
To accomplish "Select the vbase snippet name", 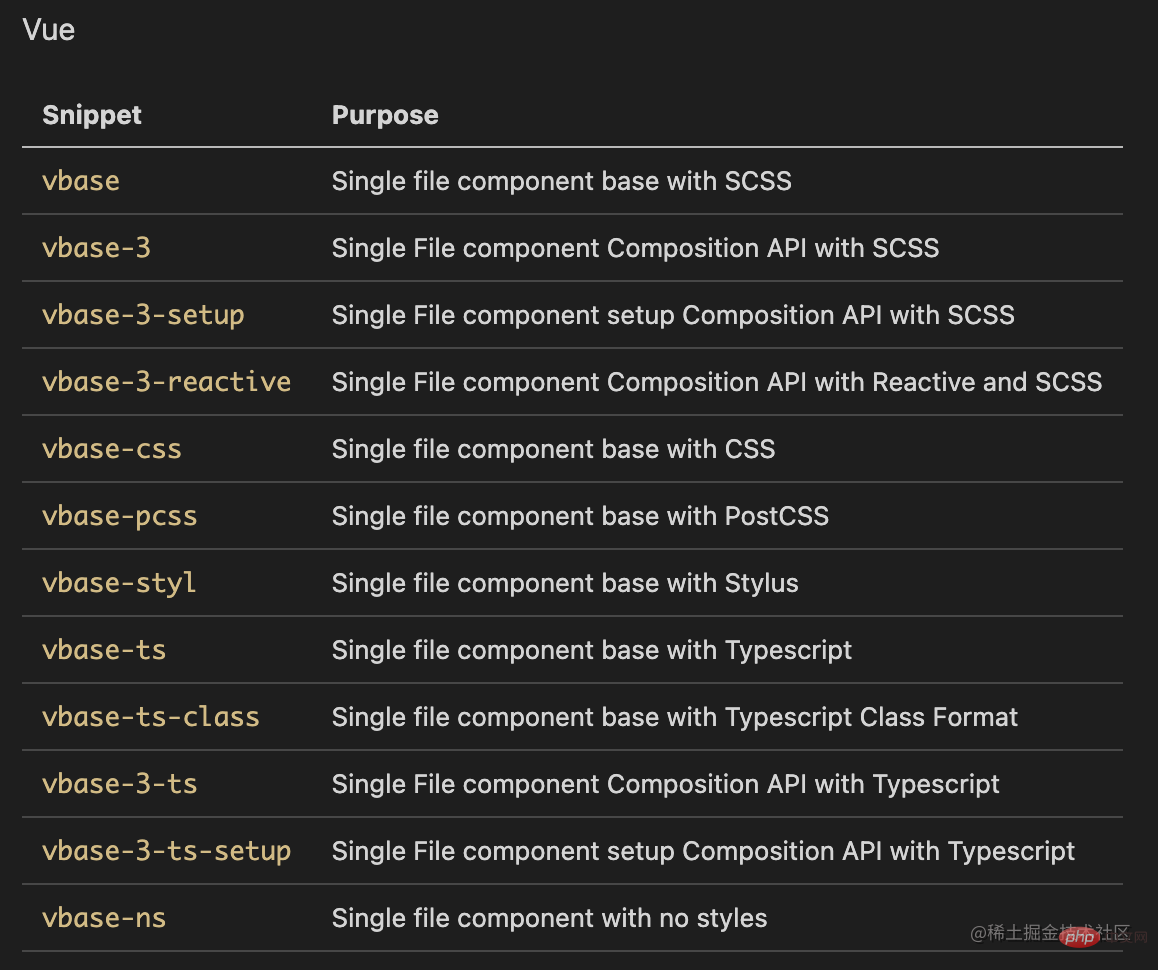I will (x=81, y=181).
